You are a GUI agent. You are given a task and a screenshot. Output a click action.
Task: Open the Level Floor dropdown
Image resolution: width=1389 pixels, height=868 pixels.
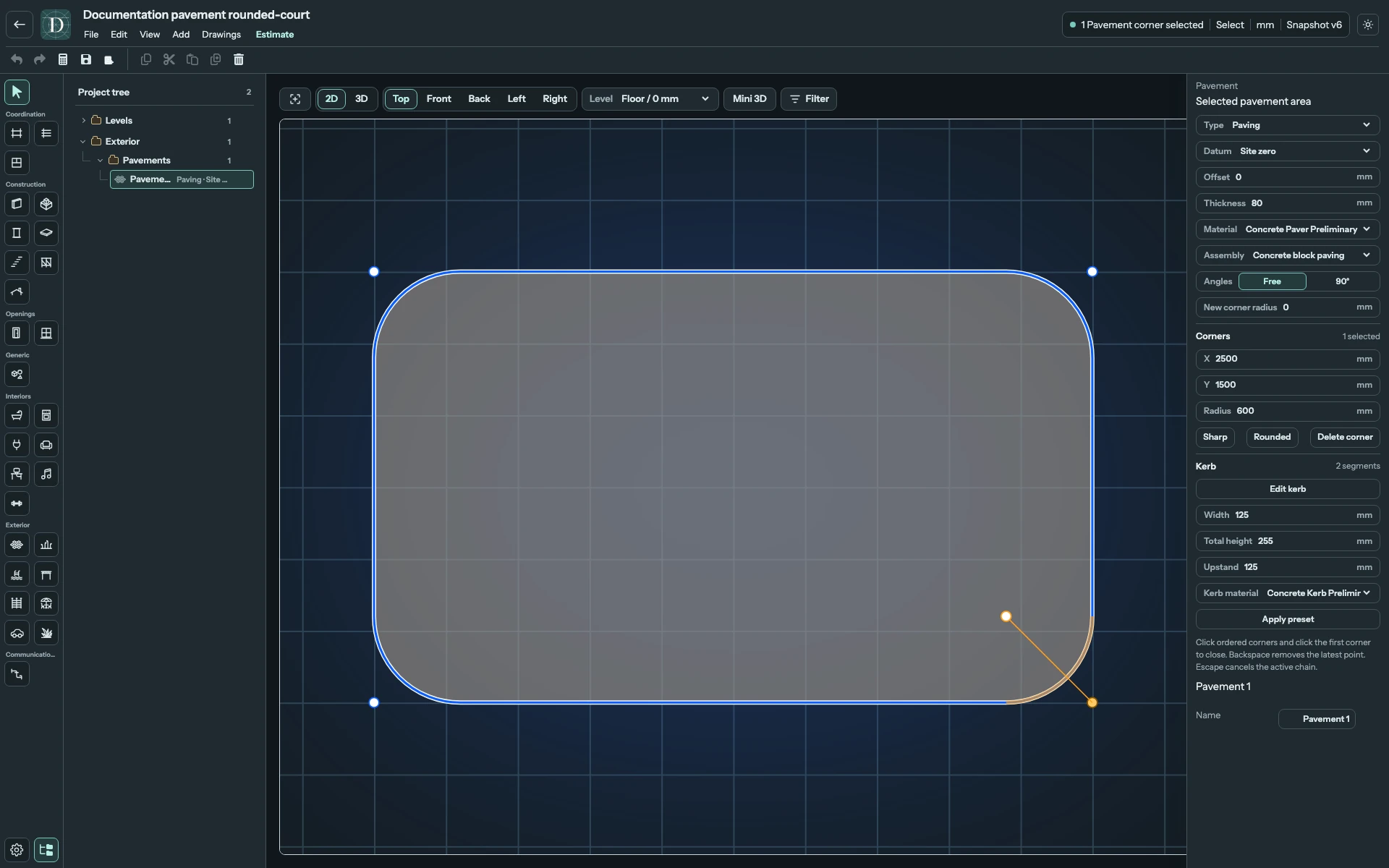click(x=650, y=99)
